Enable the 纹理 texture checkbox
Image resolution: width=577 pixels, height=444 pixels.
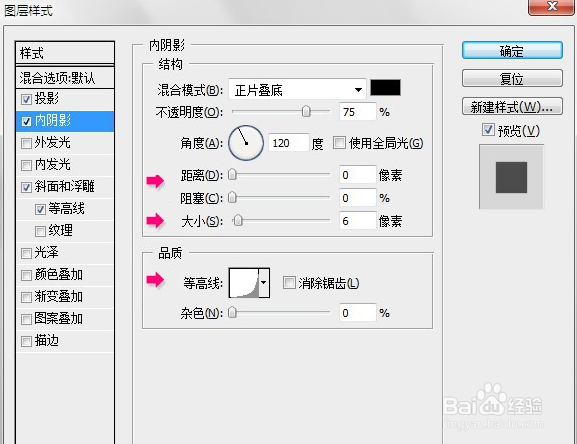point(40,231)
